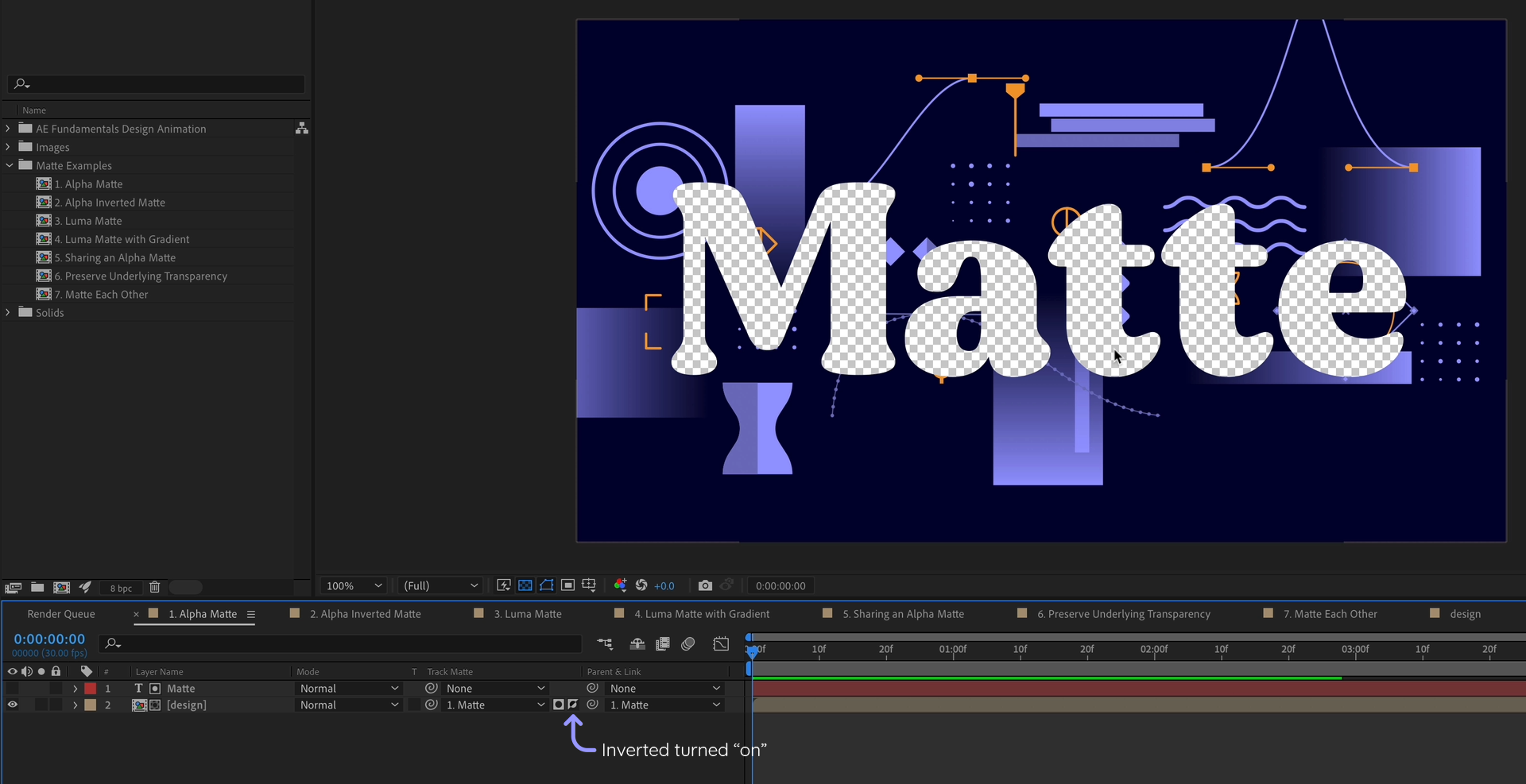Solo the Matte layer
The width and height of the screenshot is (1526, 784).
(41, 689)
